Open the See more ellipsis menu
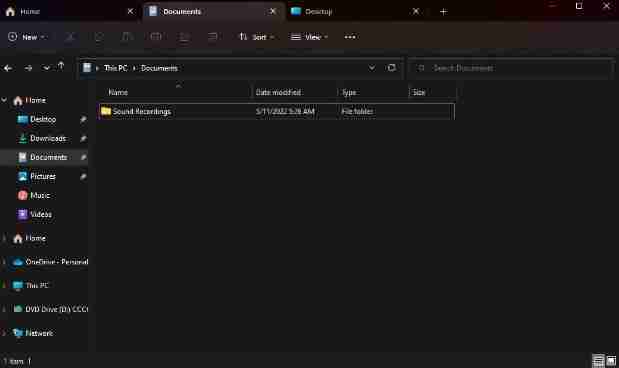The height and width of the screenshot is (368, 619). tap(350, 37)
